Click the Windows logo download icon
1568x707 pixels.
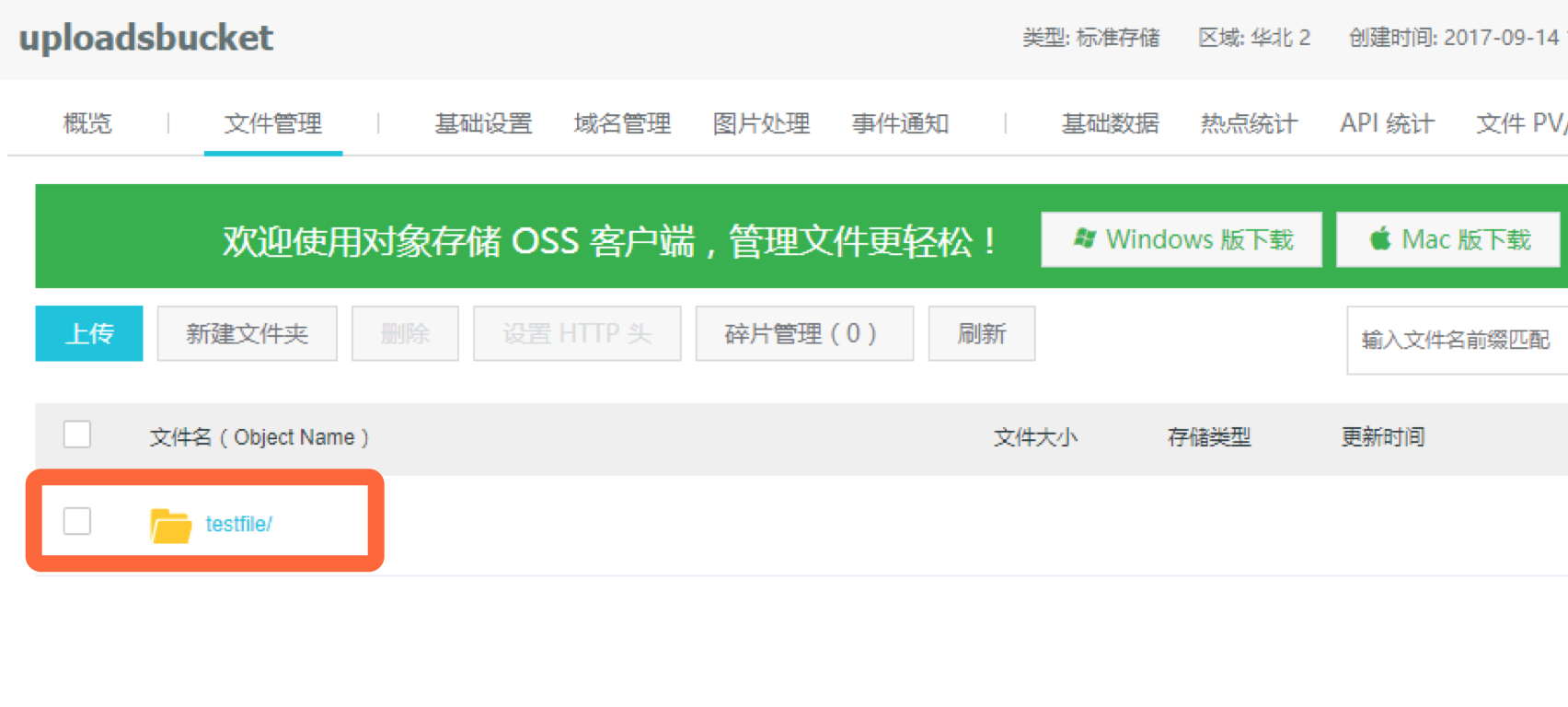coord(1085,239)
